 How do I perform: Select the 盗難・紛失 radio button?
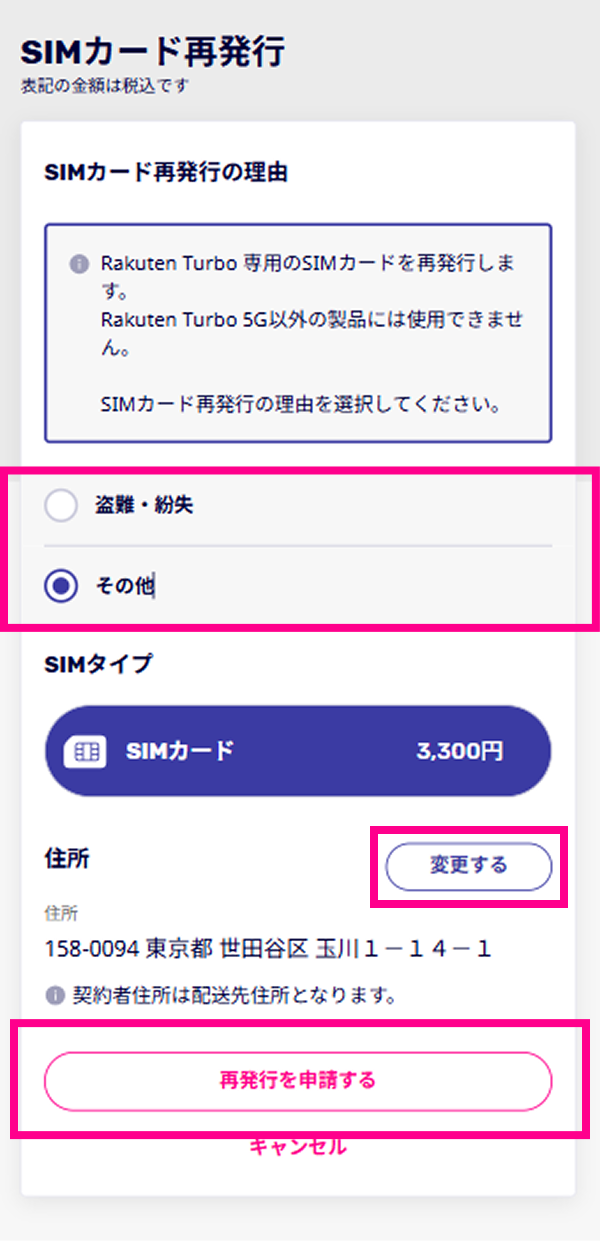[61, 506]
